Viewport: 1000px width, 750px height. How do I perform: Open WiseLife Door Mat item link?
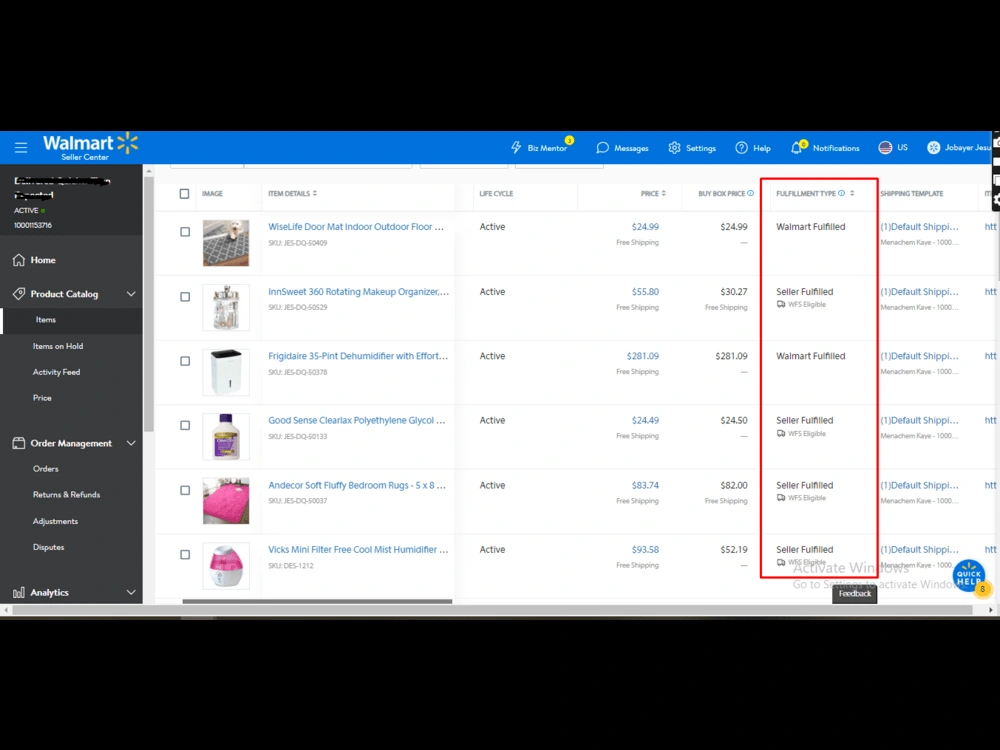click(x=356, y=226)
